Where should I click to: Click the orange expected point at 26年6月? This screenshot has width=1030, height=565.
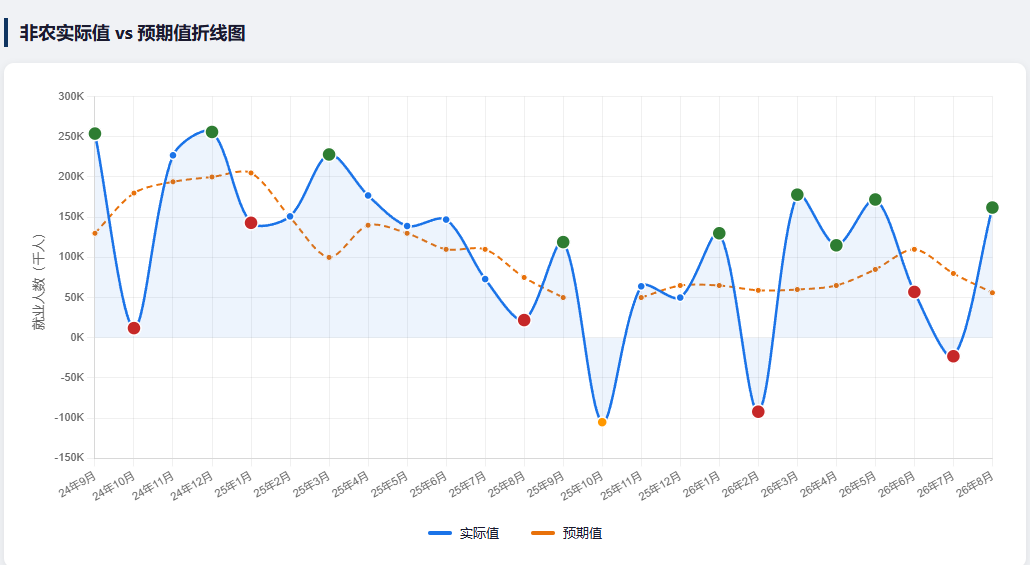(914, 249)
